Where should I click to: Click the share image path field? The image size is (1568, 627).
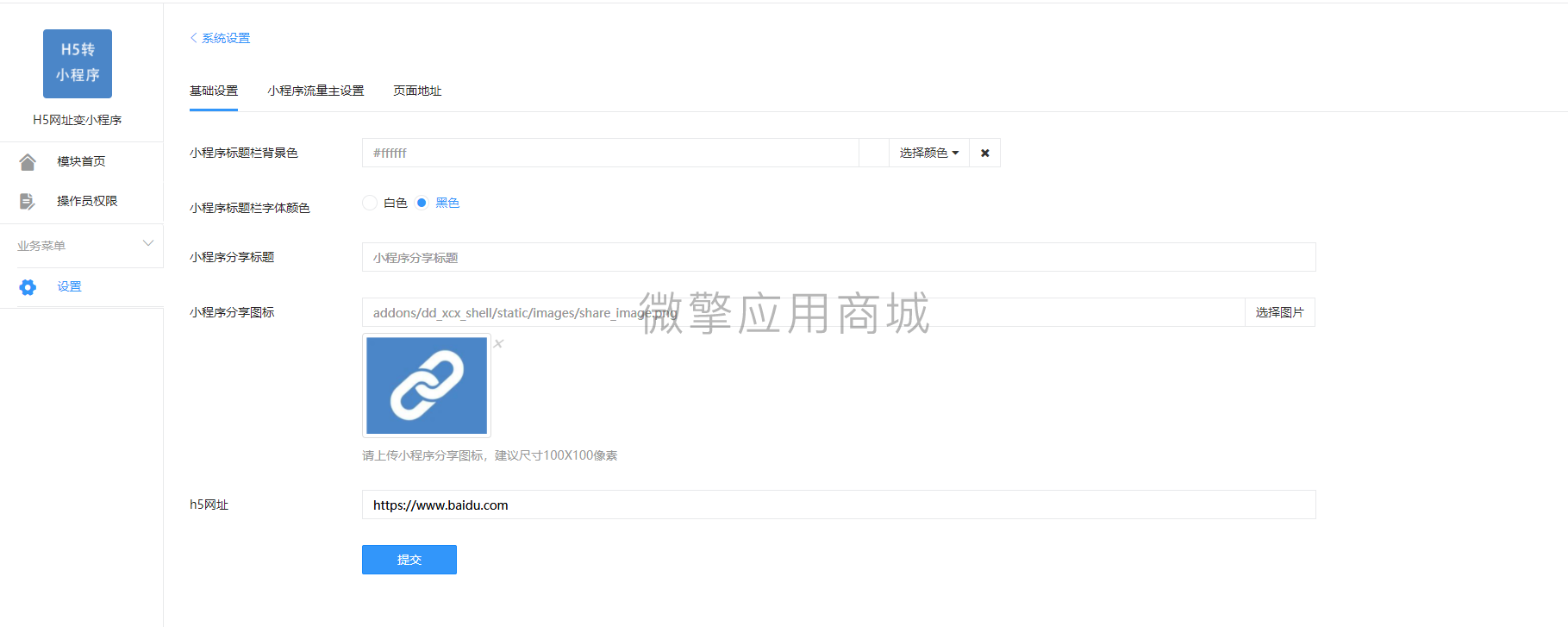coord(803,312)
